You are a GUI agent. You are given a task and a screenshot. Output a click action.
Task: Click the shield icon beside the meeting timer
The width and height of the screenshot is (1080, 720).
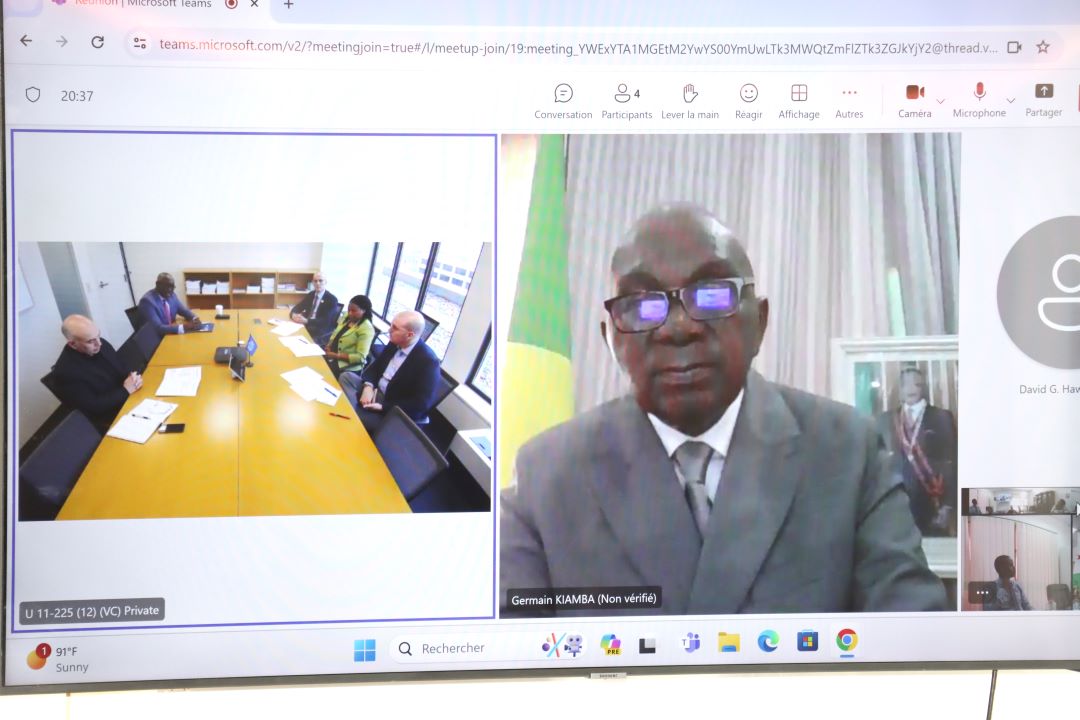(x=33, y=95)
